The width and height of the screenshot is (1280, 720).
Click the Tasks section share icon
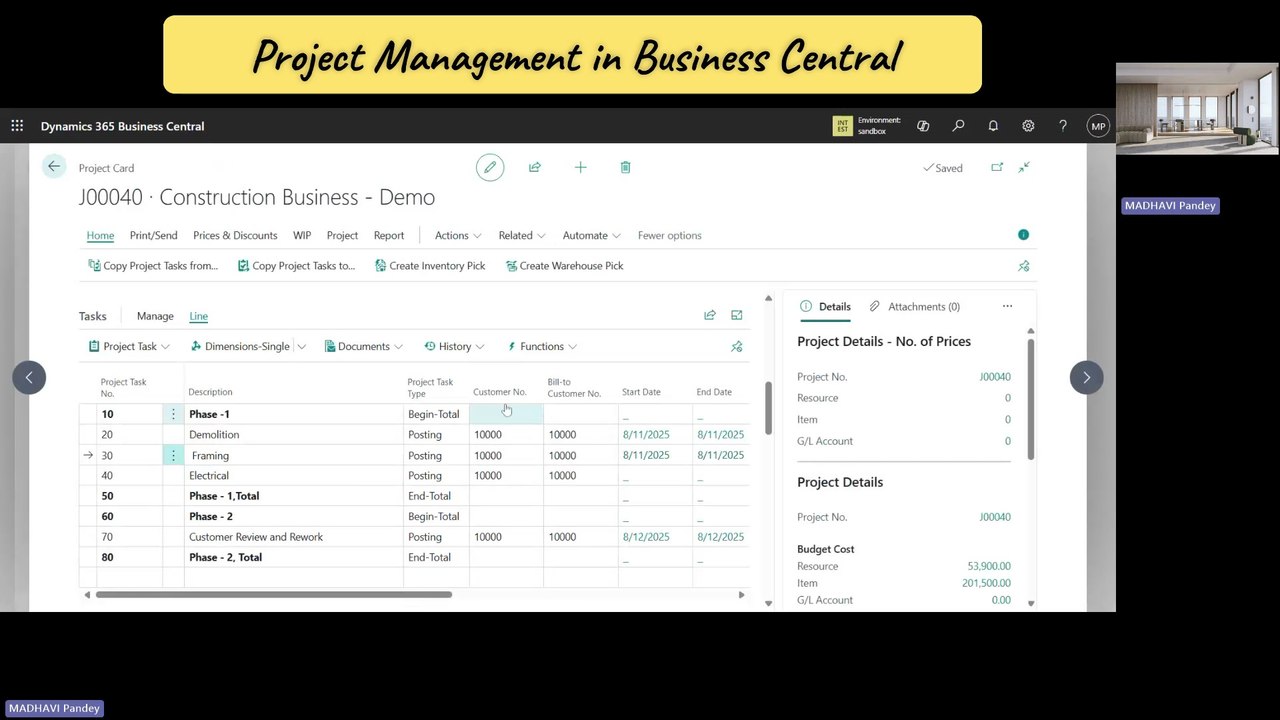[710, 315]
